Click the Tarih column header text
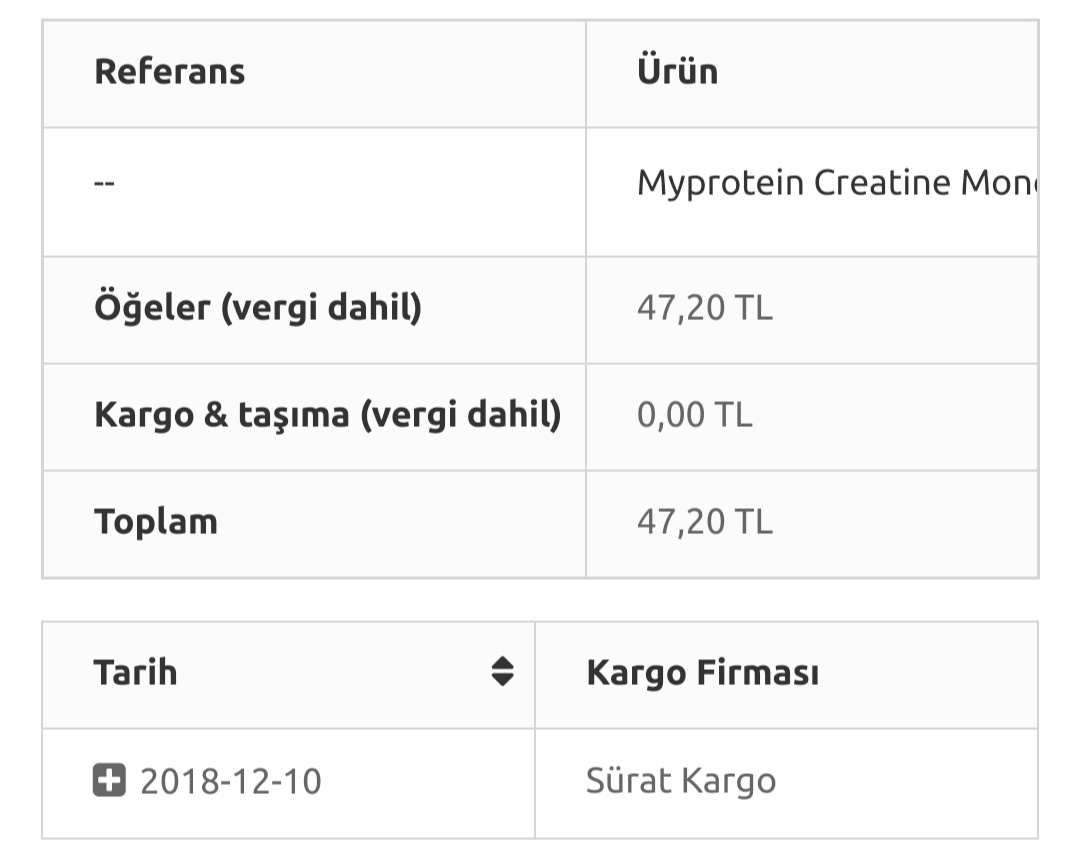The image size is (1080, 868). tap(136, 672)
